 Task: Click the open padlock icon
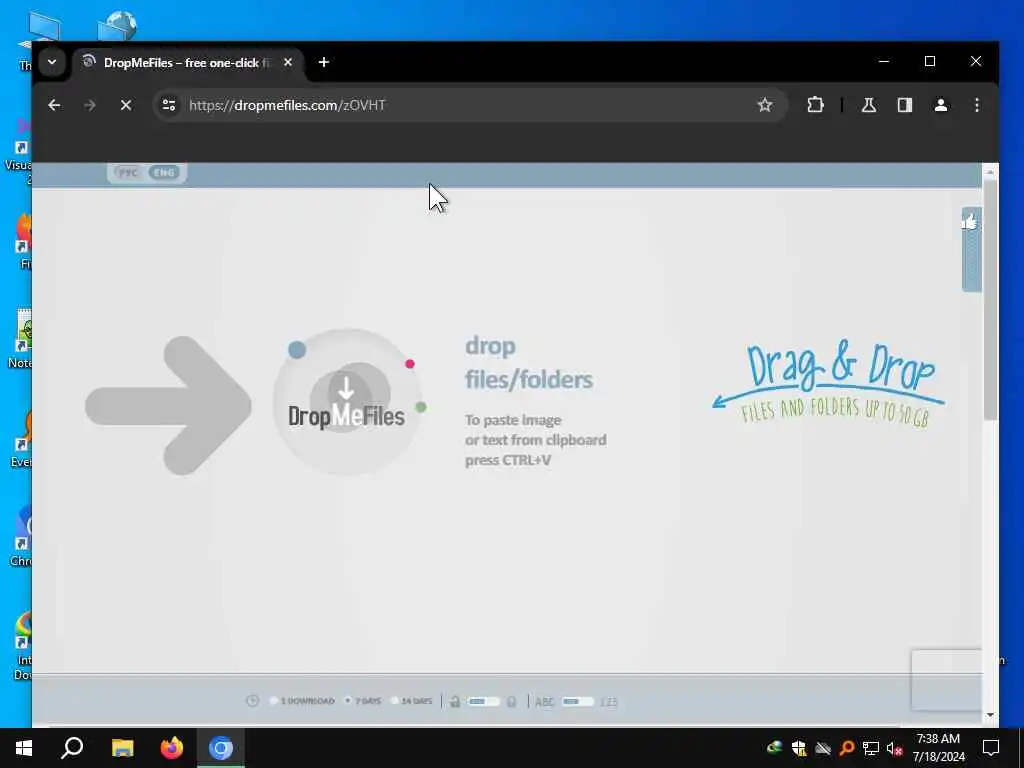[455, 701]
